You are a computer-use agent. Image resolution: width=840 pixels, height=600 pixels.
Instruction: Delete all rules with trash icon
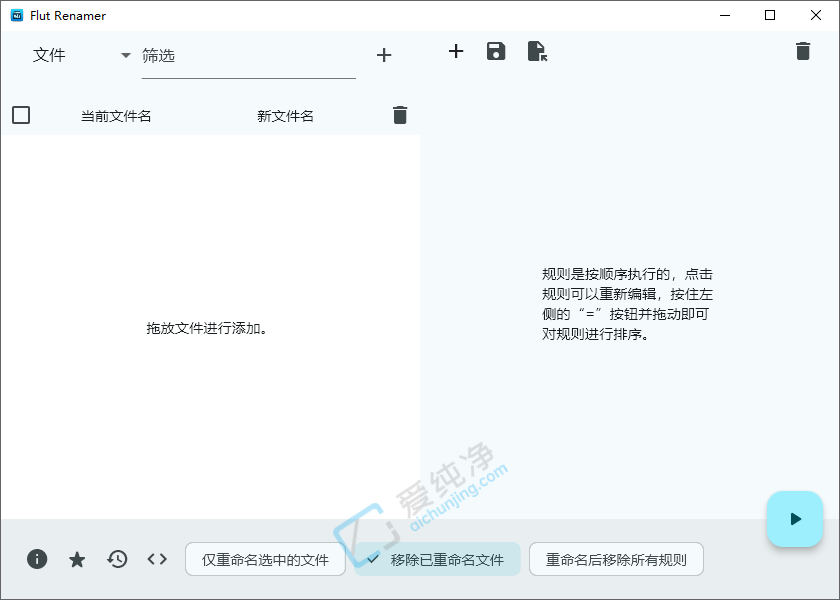(802, 51)
